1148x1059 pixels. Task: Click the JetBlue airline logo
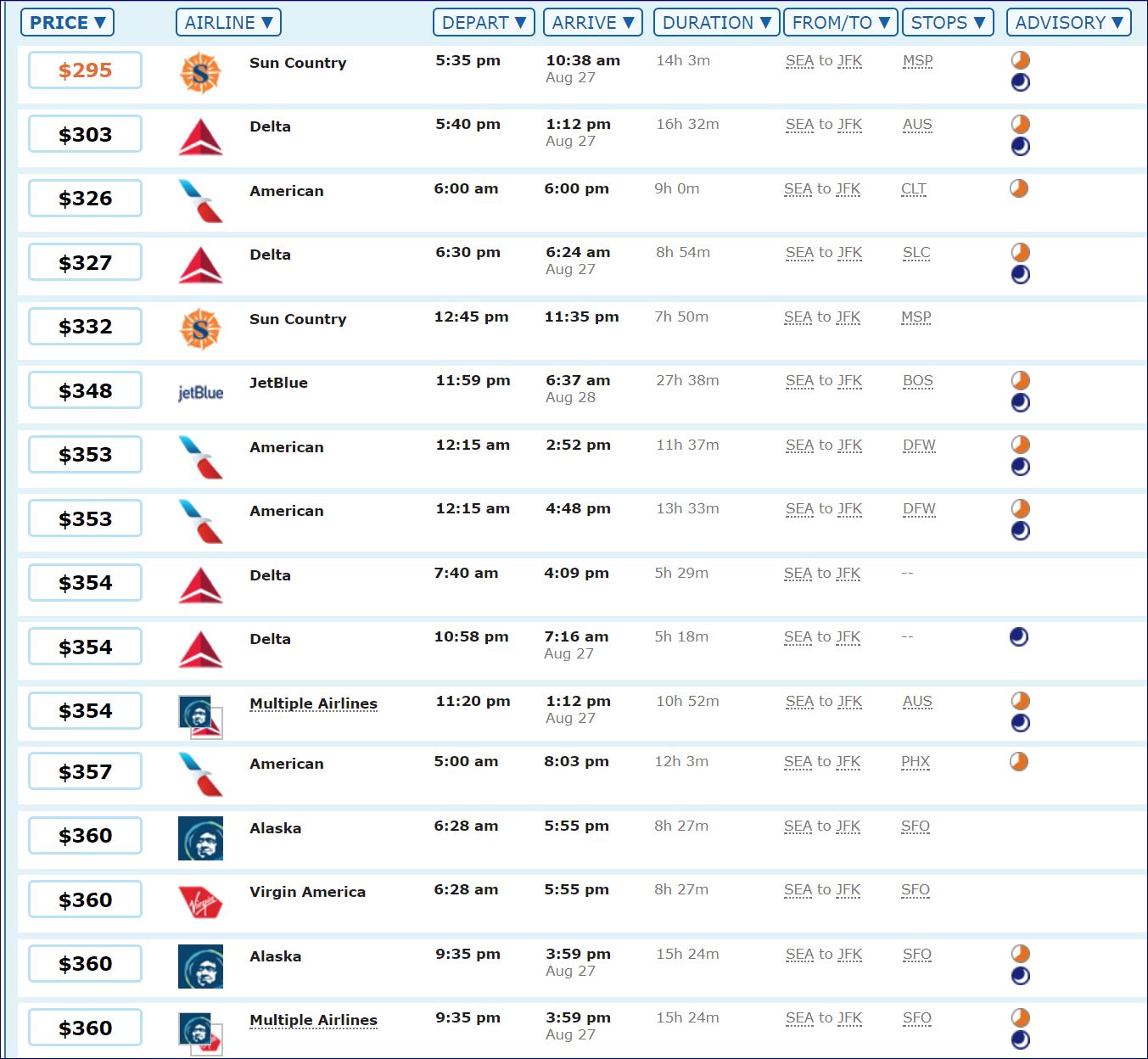(200, 393)
